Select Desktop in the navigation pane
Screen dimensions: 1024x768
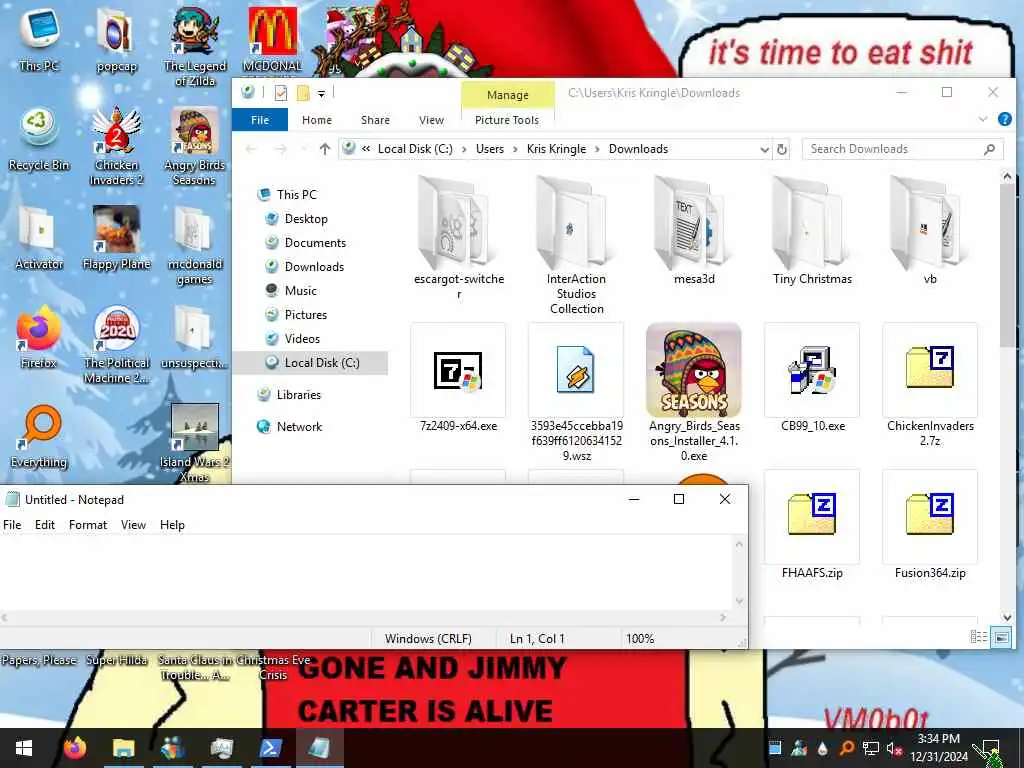click(306, 219)
